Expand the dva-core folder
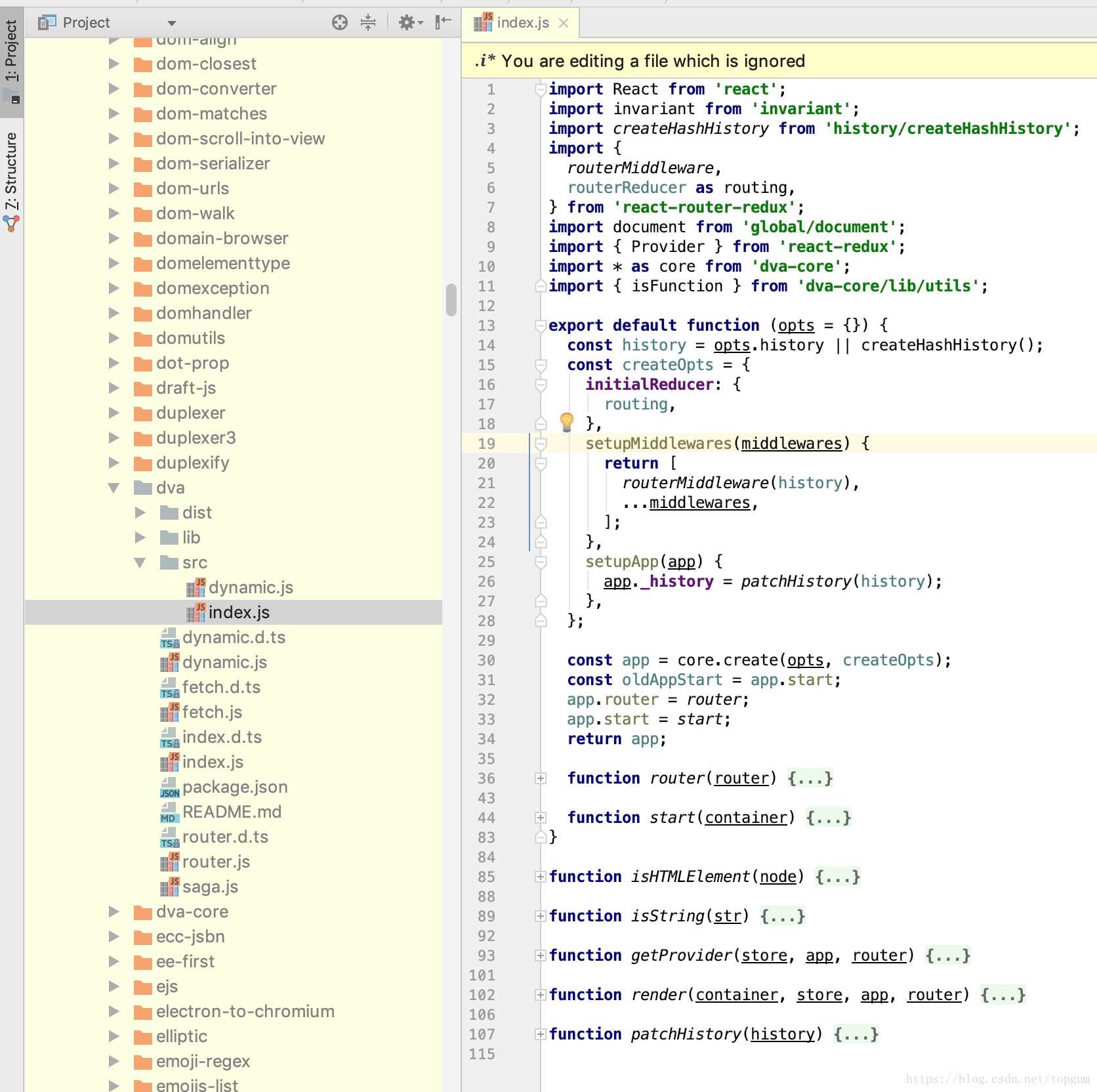Screen dimensions: 1097x1092 click(114, 912)
